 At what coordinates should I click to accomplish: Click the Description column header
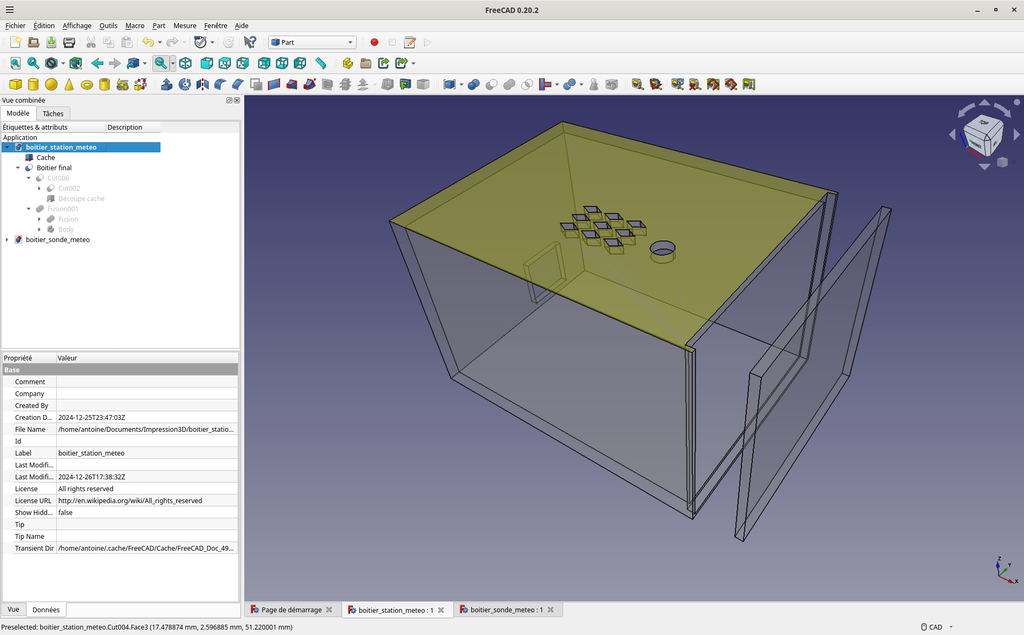[125, 127]
